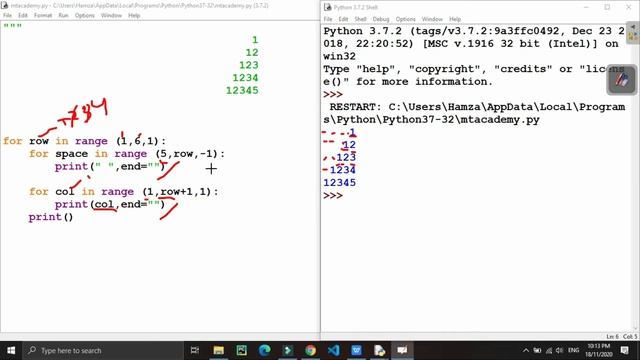Open Options menu in Python Shell window

[405, 19]
